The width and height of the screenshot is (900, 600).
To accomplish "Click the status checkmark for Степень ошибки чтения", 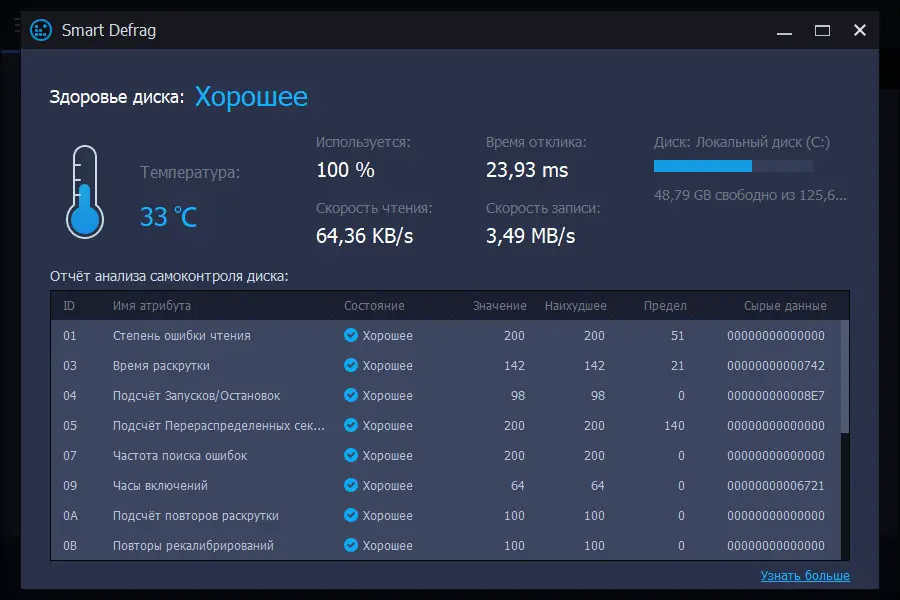I will click(x=351, y=336).
